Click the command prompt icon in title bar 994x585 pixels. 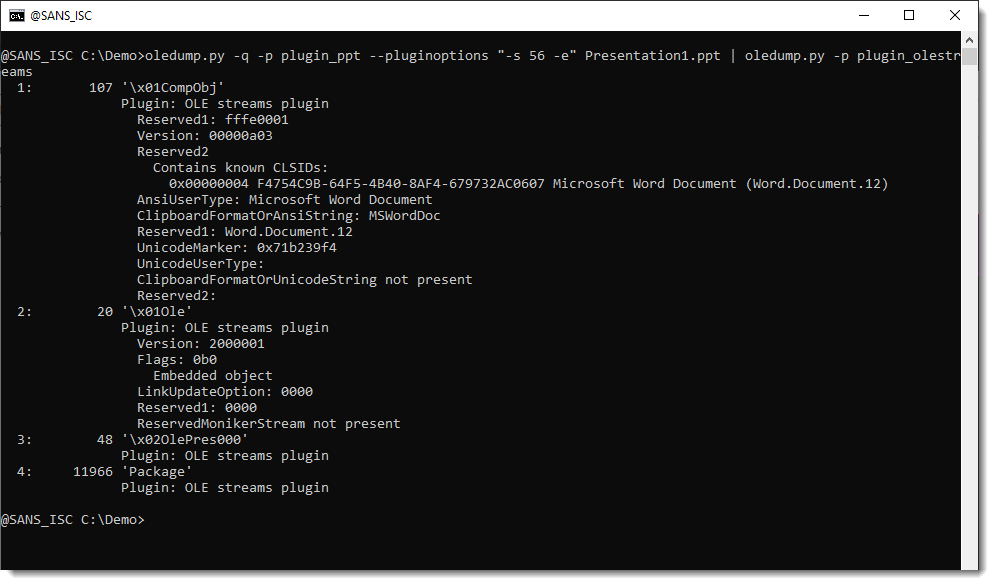pos(16,15)
